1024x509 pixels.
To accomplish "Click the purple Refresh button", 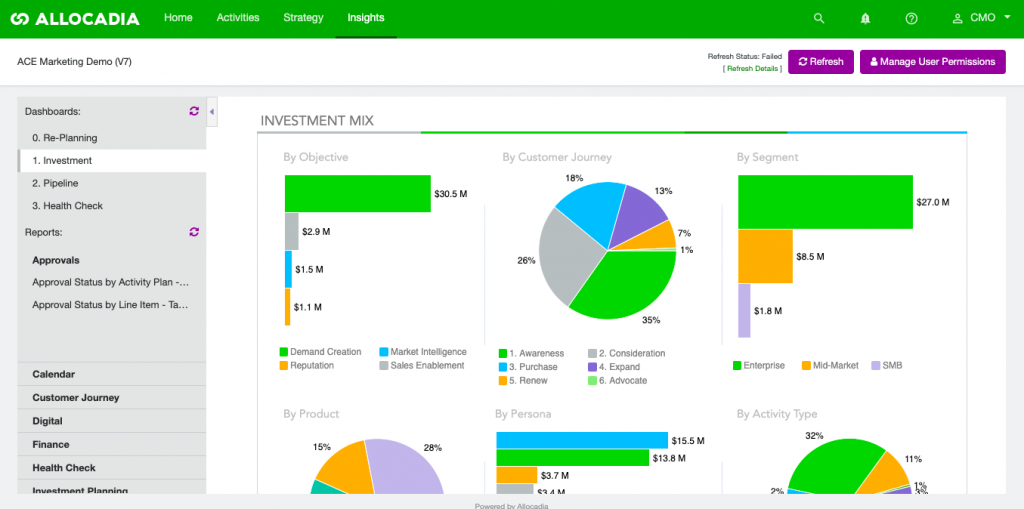I will click(821, 61).
